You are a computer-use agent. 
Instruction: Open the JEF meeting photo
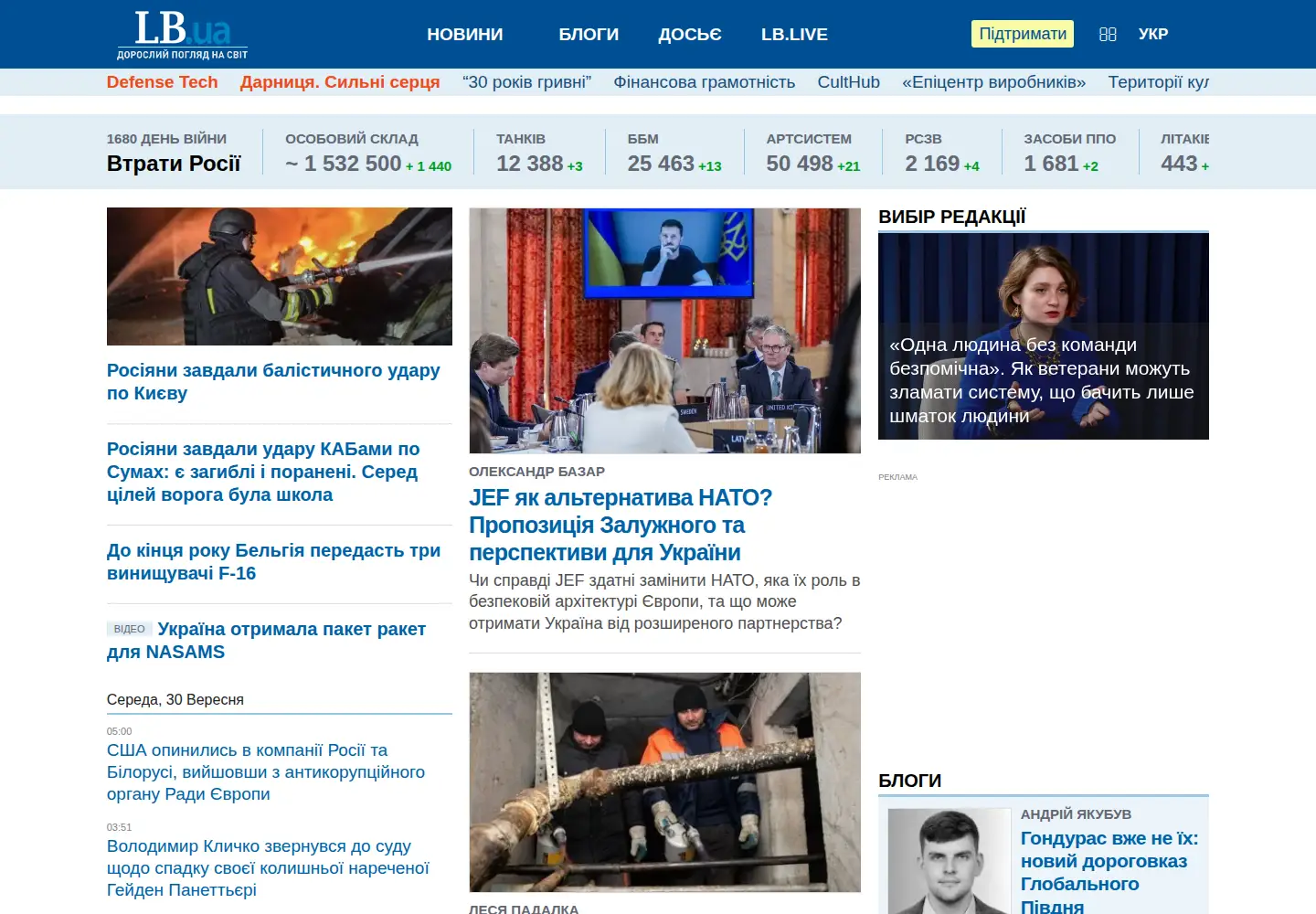tap(665, 331)
